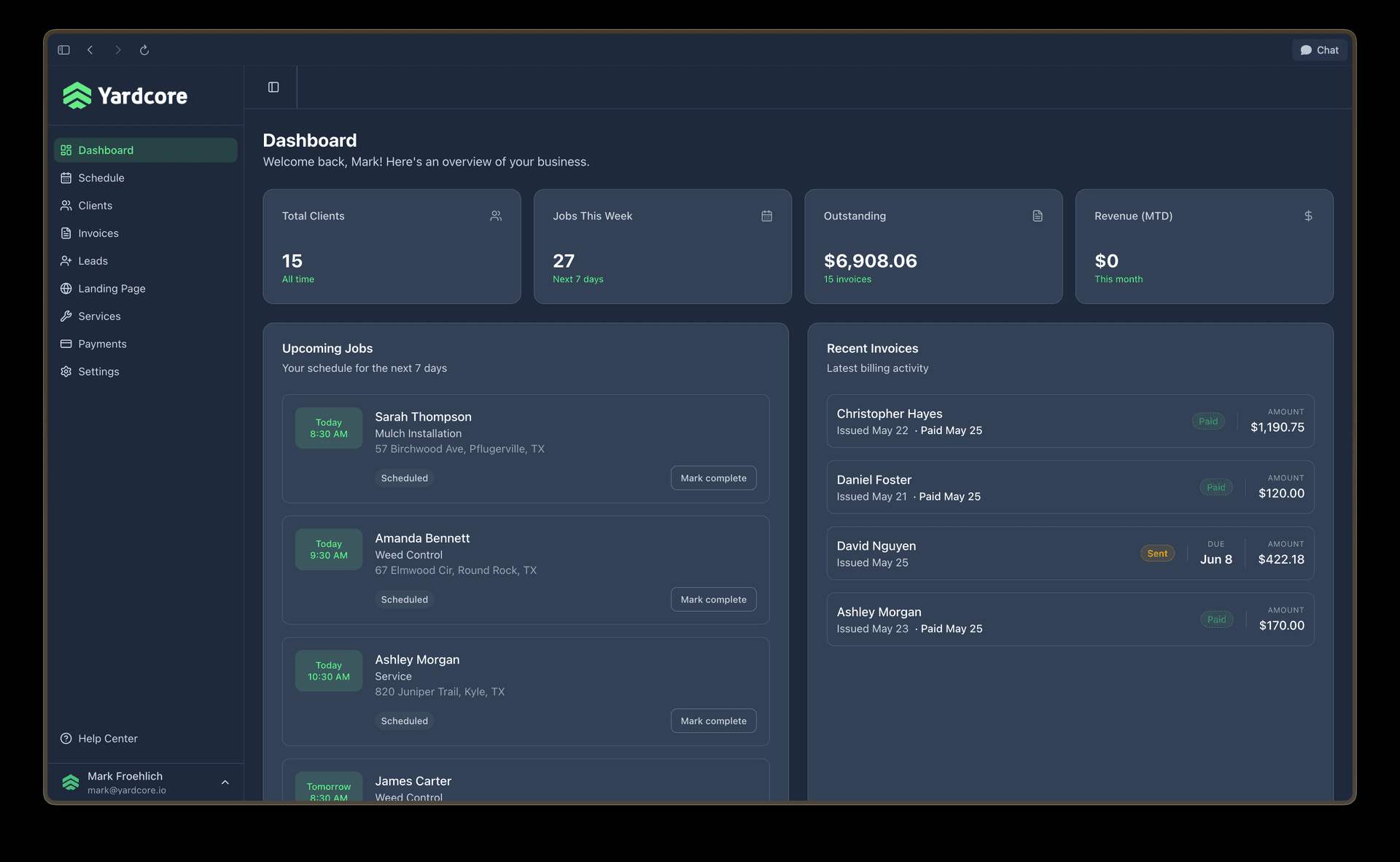Open Christopher Hayes invoice
The height and width of the screenshot is (862, 1400).
(x=1070, y=422)
